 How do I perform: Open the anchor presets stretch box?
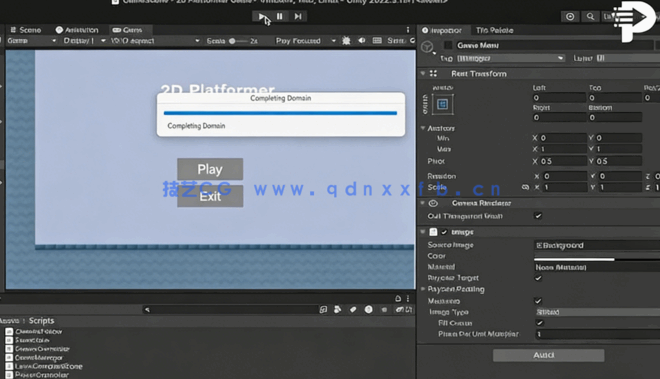pos(442,104)
